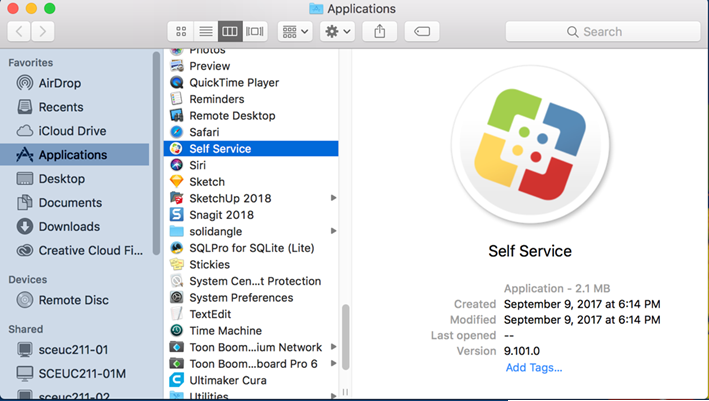Expand the Toon Boom Network folder arrow
The height and width of the screenshot is (401, 709).
(x=333, y=347)
